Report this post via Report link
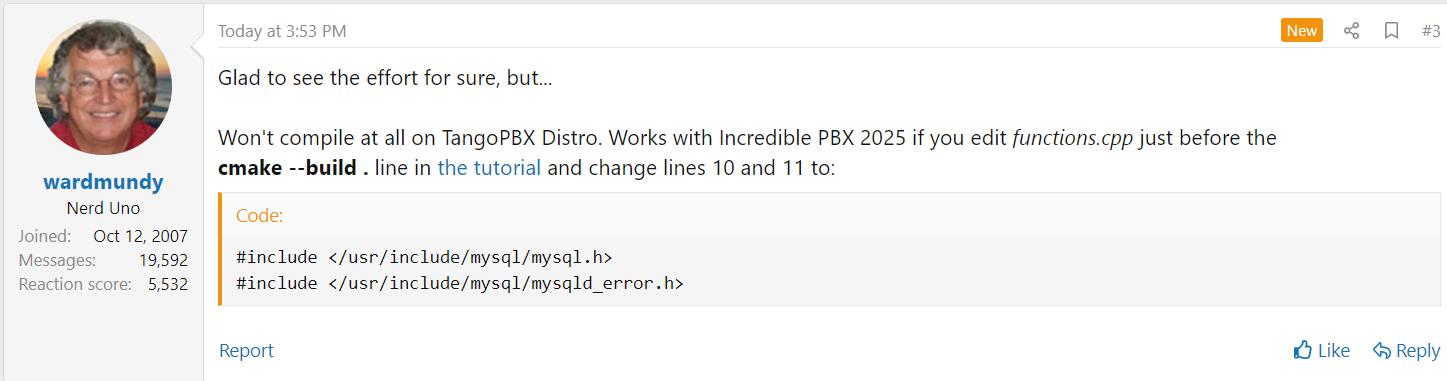1447x381 pixels. (246, 350)
